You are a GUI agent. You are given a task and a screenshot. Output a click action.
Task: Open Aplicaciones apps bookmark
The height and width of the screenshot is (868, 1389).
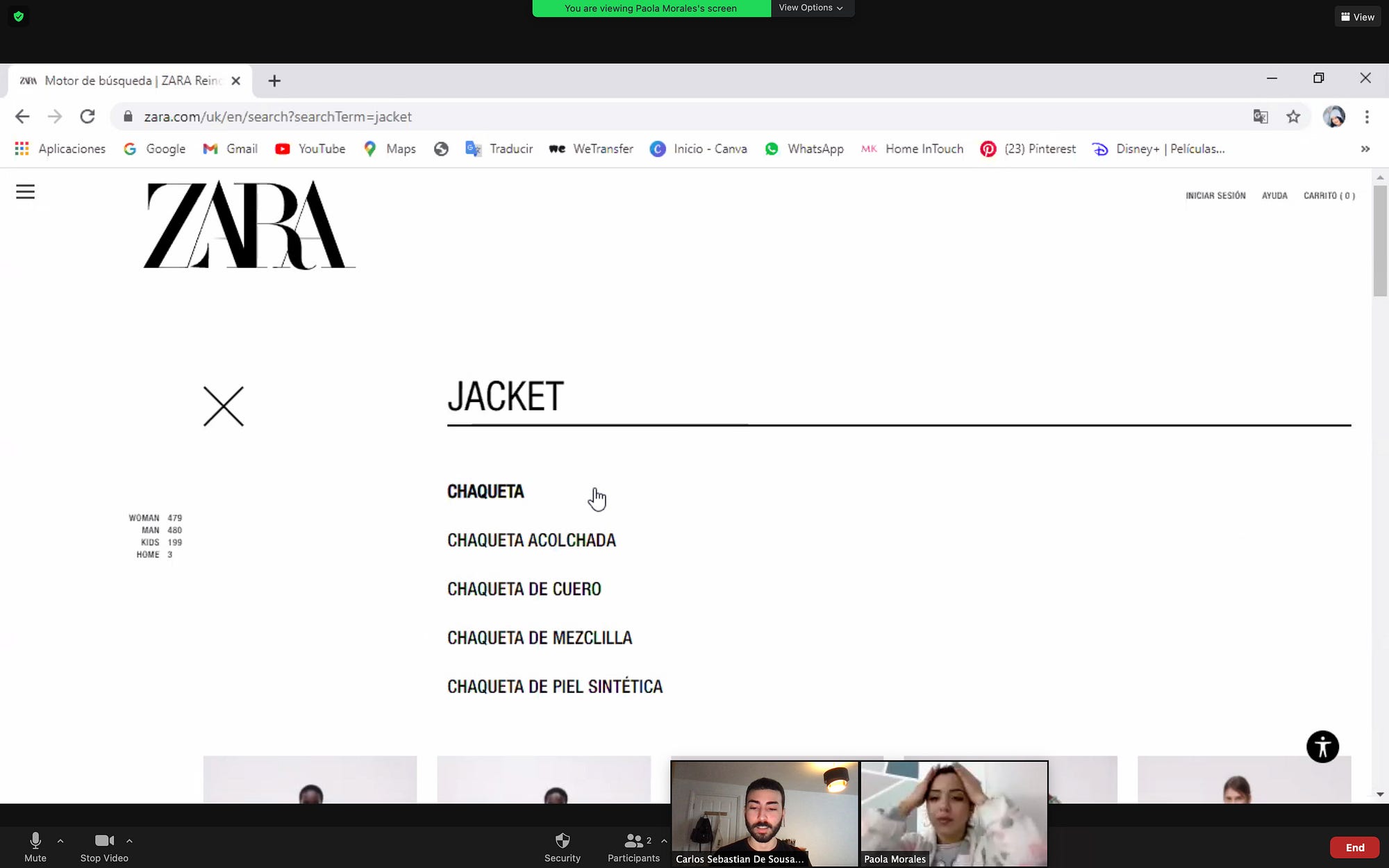click(60, 149)
